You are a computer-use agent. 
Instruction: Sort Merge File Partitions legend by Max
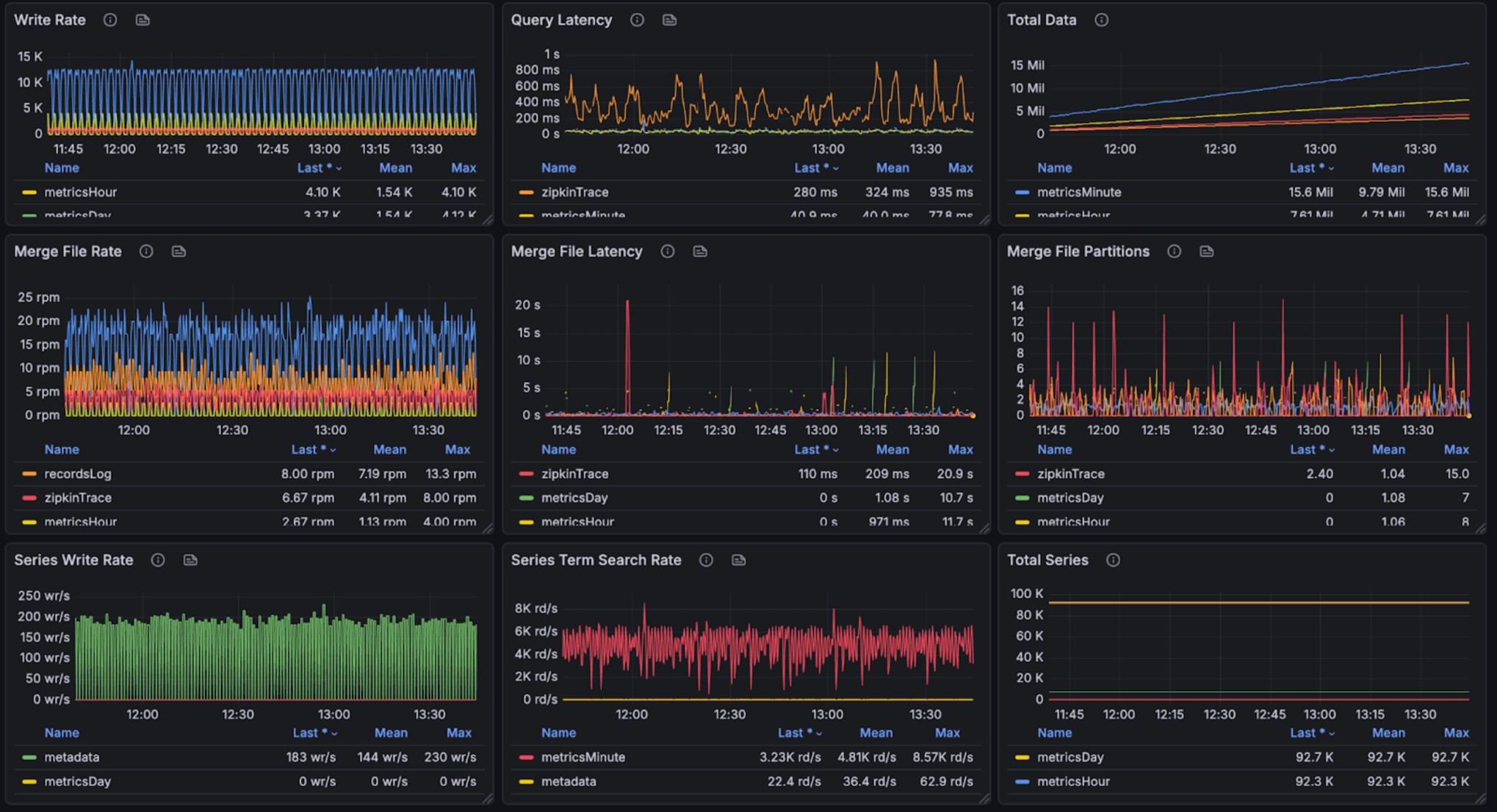pyautogui.click(x=1456, y=449)
